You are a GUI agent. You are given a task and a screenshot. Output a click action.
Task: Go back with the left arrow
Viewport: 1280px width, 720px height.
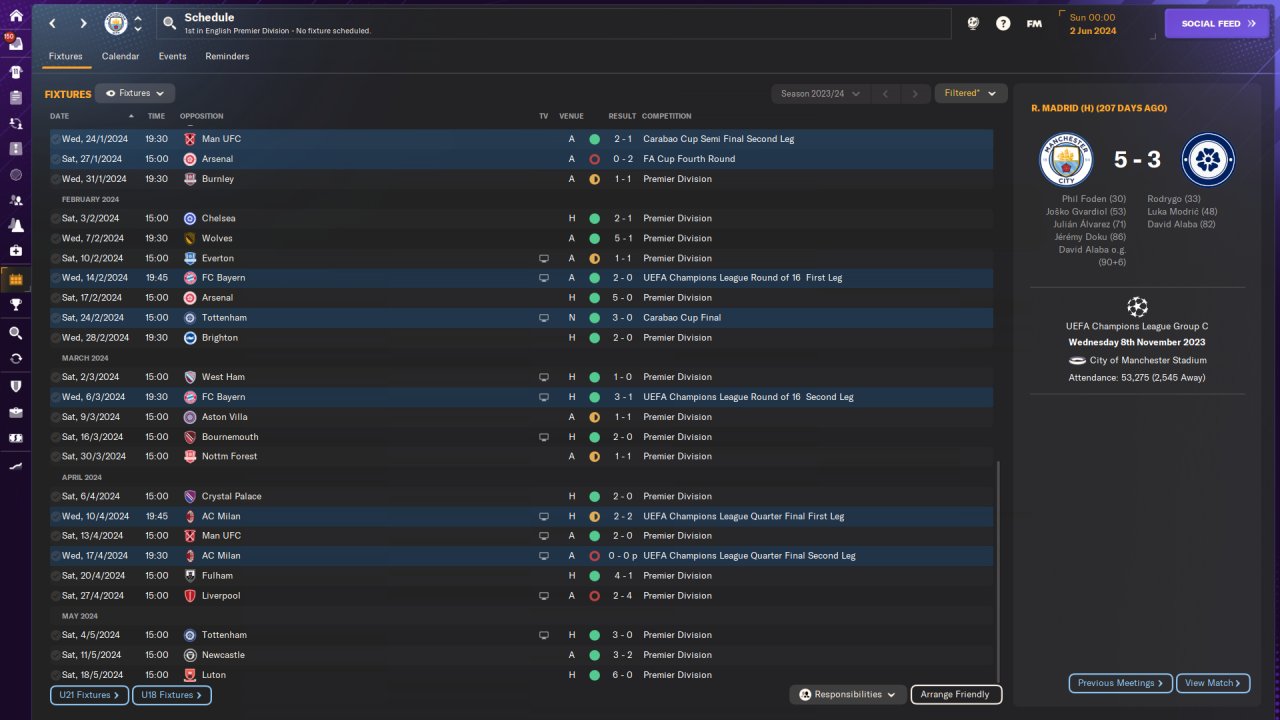(x=53, y=23)
